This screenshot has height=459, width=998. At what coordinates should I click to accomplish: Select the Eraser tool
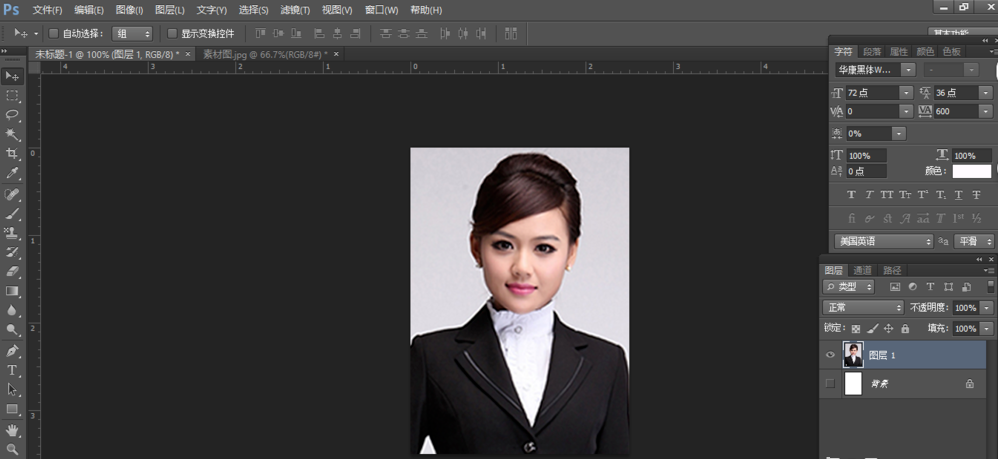click(12, 272)
